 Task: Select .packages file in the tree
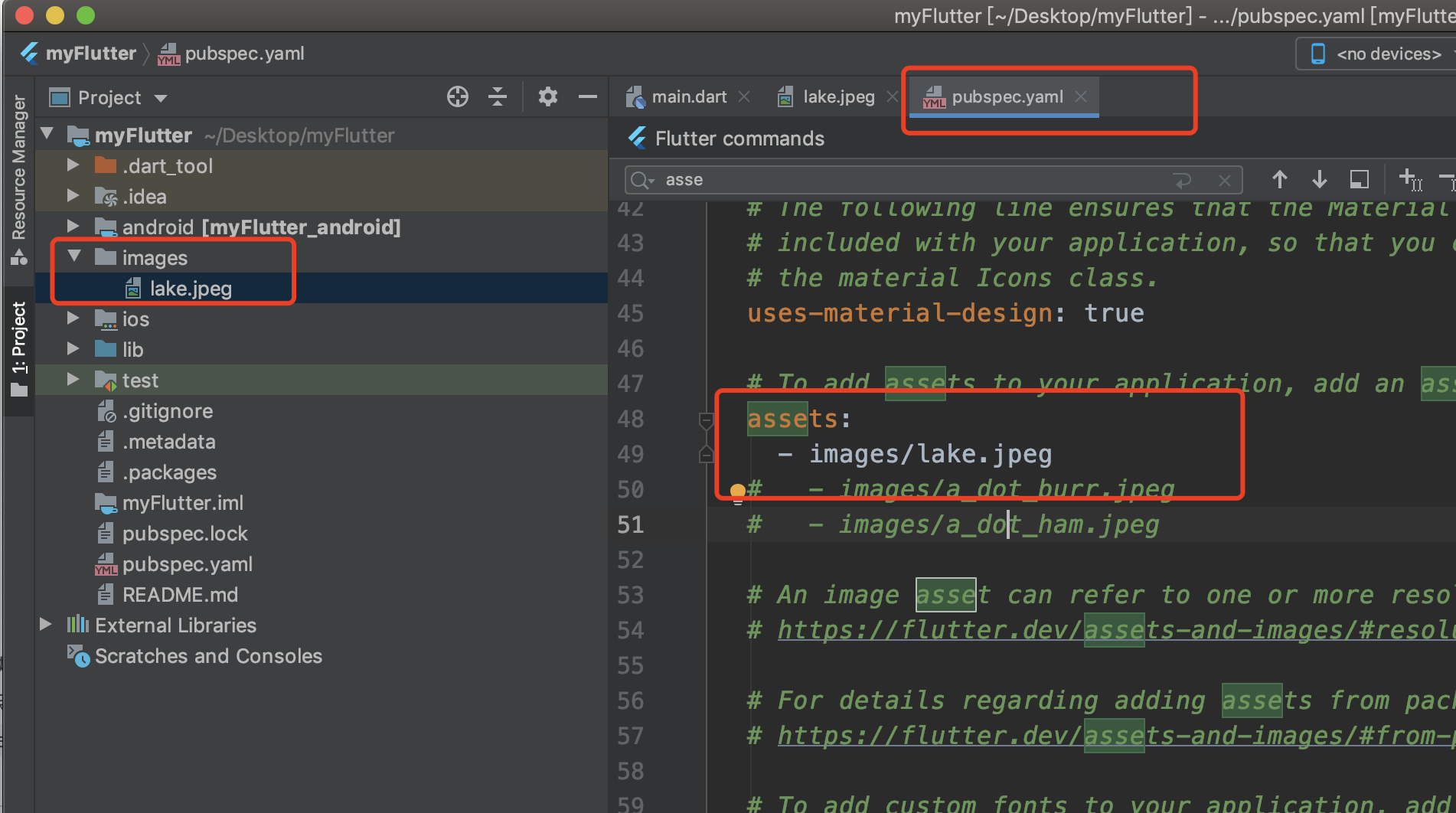(169, 472)
